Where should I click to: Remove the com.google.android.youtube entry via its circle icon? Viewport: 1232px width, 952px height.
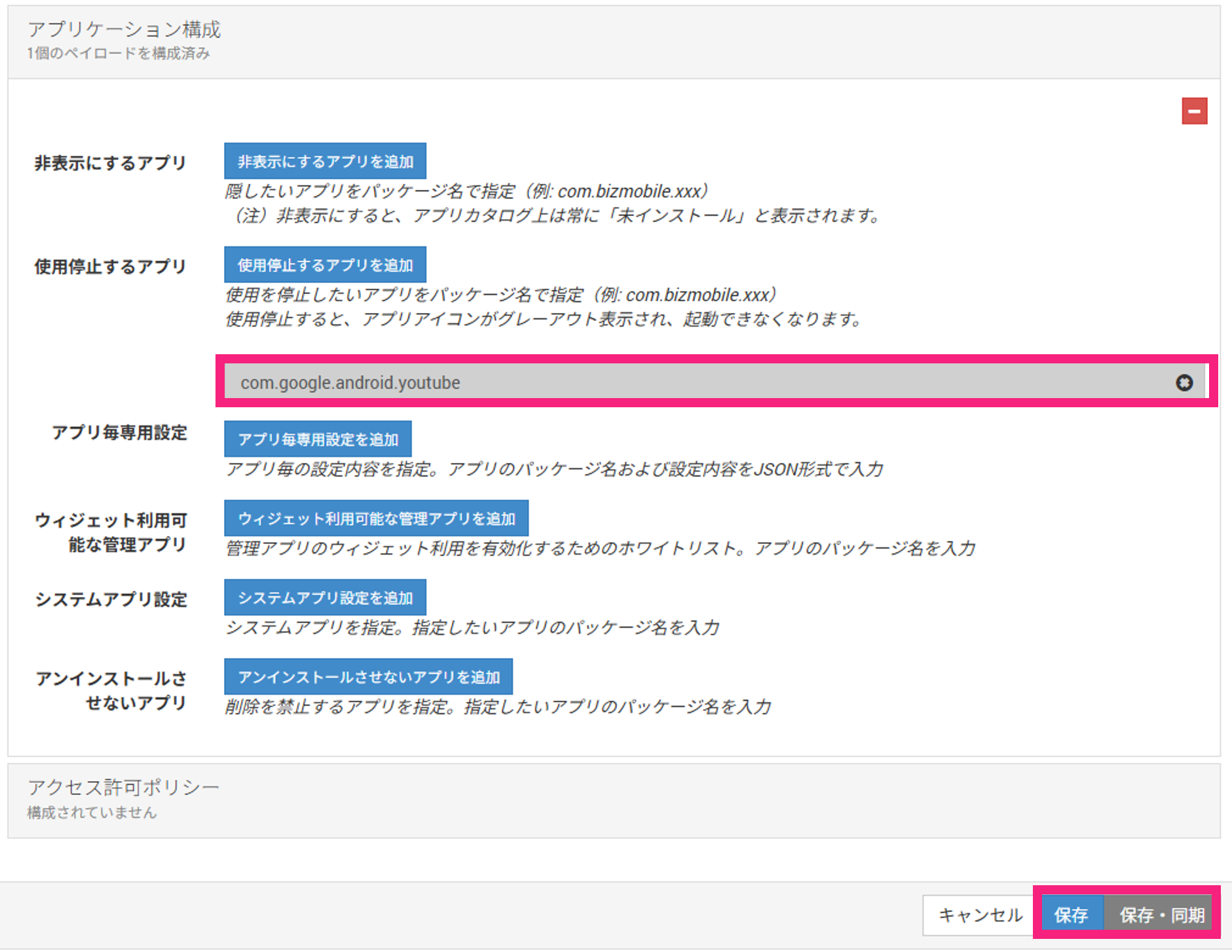pos(1184,383)
